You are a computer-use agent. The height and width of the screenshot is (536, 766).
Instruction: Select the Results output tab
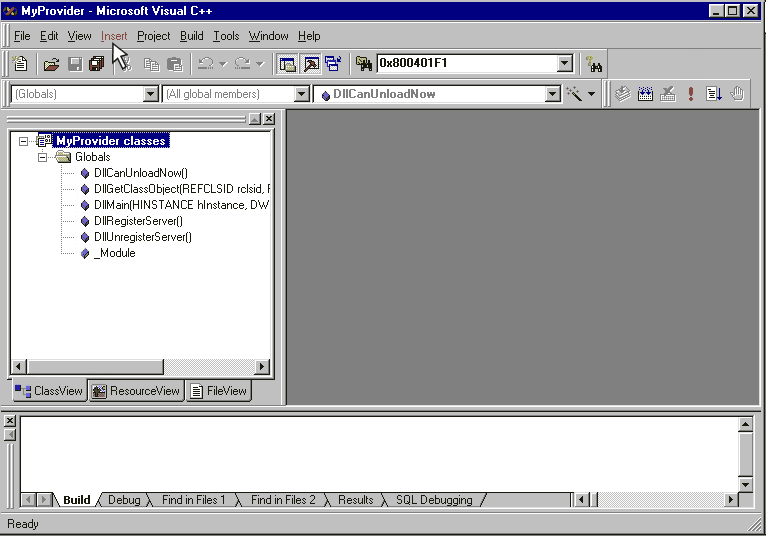(x=356, y=500)
